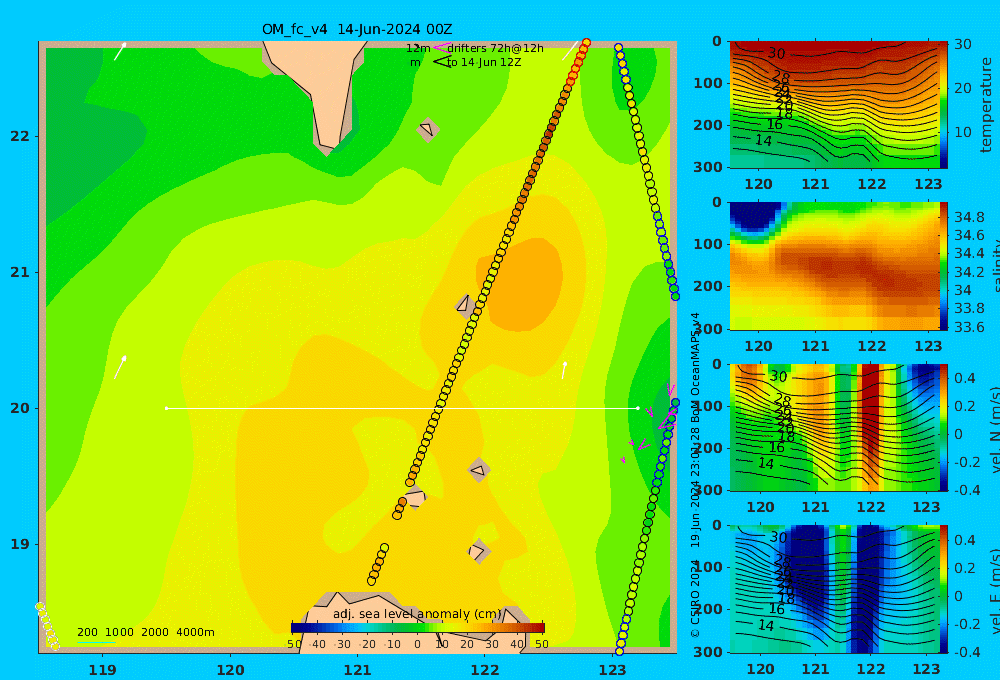Click the '14' contour label in temperature plot

(763, 140)
